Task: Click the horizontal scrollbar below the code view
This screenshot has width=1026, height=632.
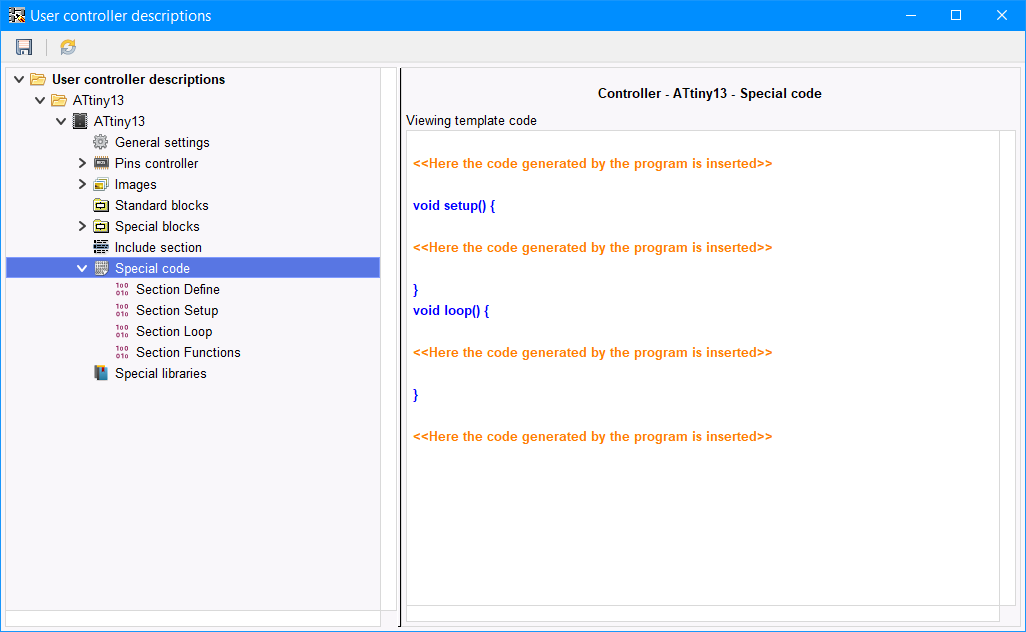Action: tap(703, 614)
